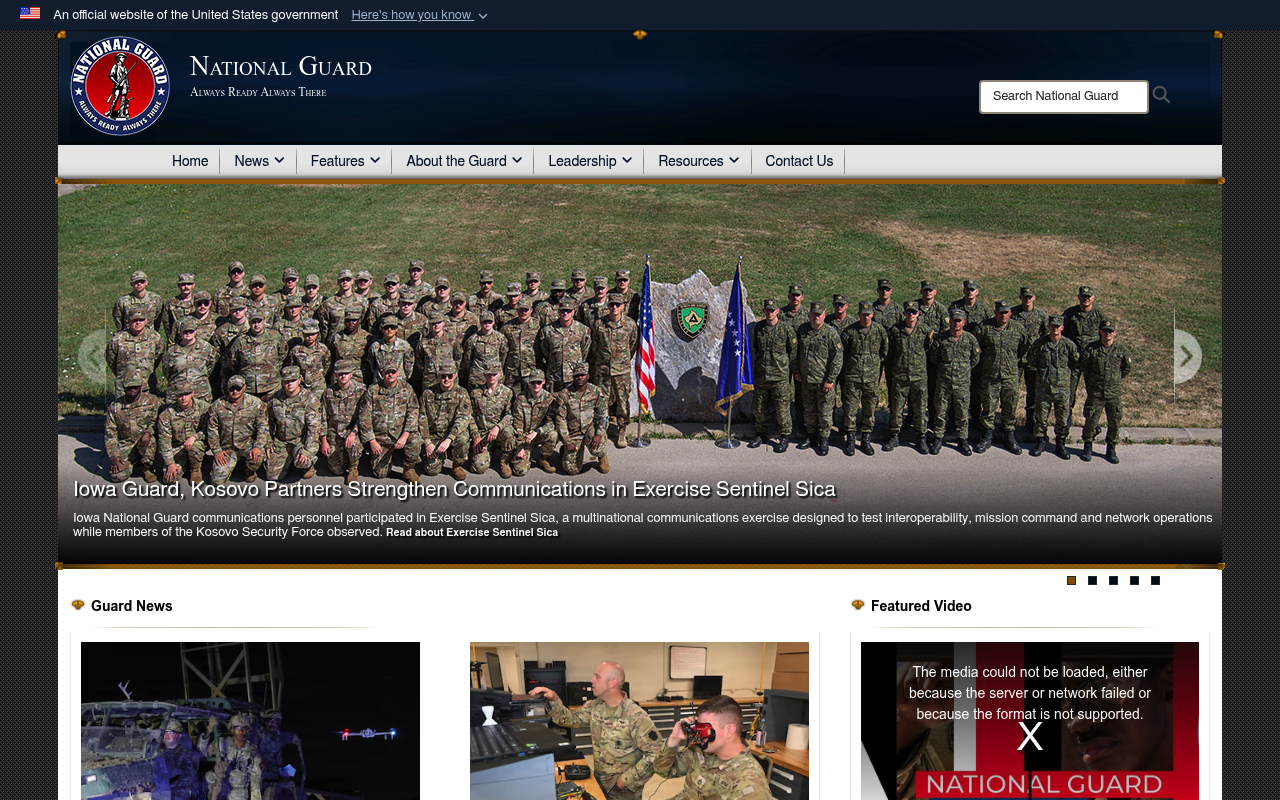Select the first carousel indicator dot
1280x800 pixels.
(x=1072, y=580)
